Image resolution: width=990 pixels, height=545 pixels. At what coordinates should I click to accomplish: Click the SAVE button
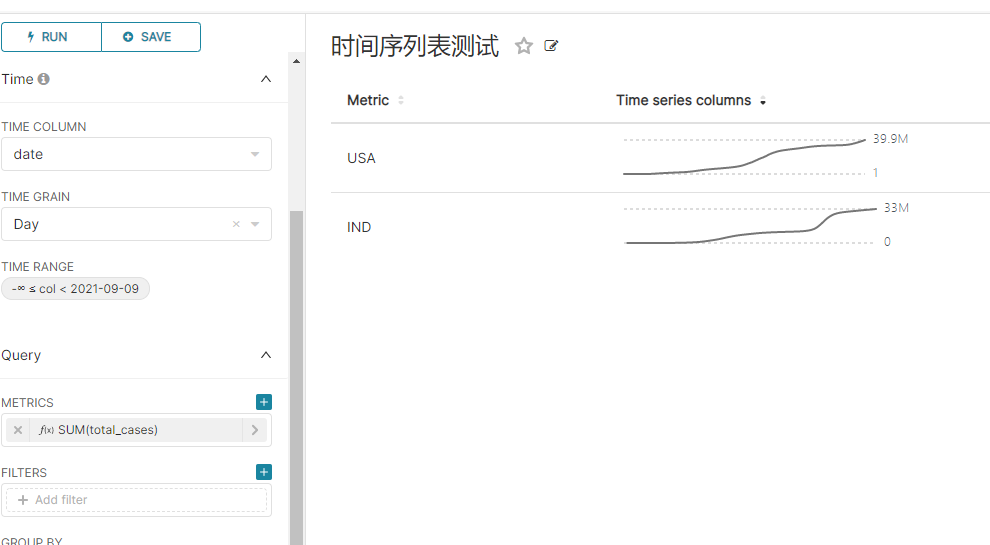point(151,37)
